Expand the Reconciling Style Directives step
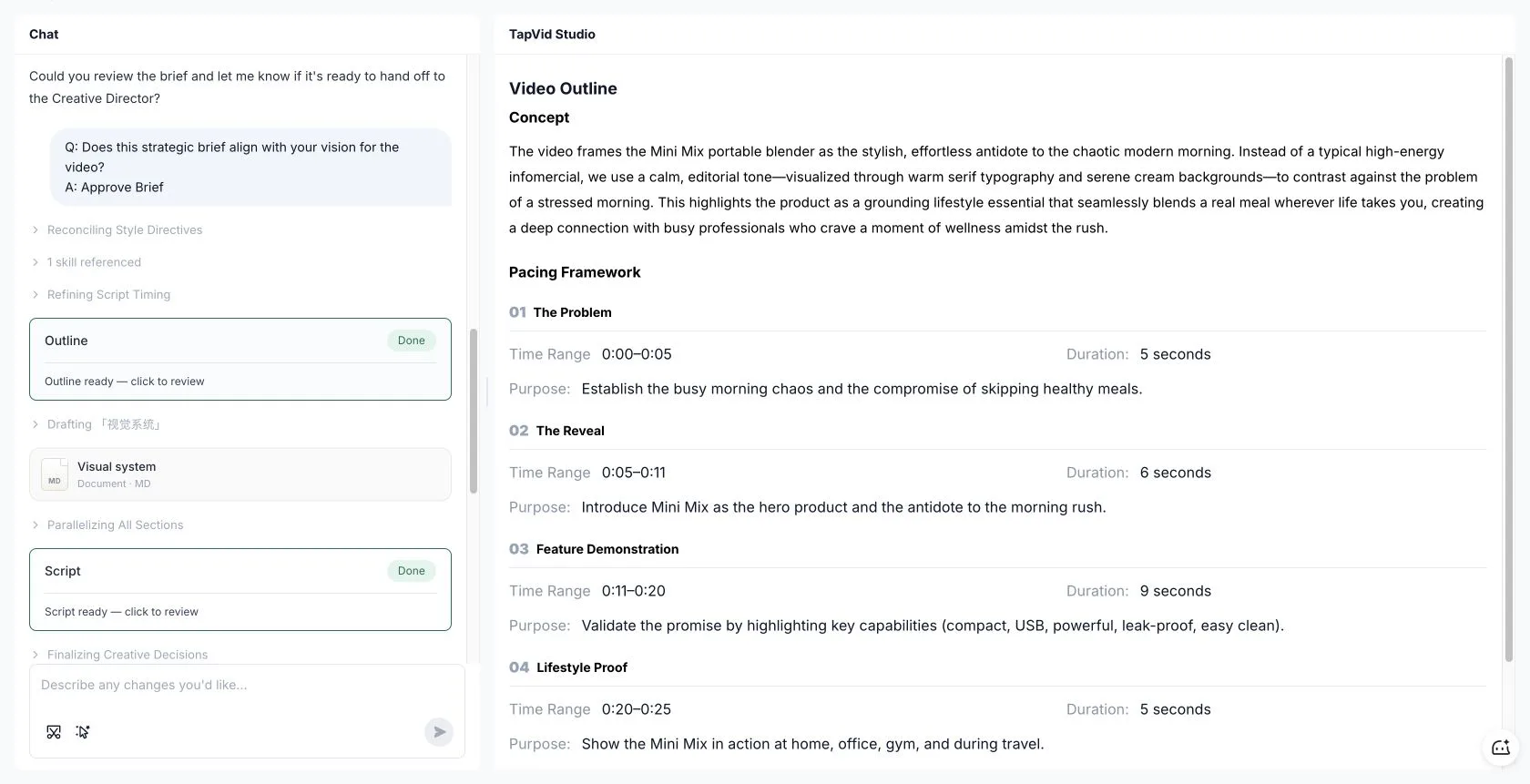1530x784 pixels. click(x=117, y=230)
